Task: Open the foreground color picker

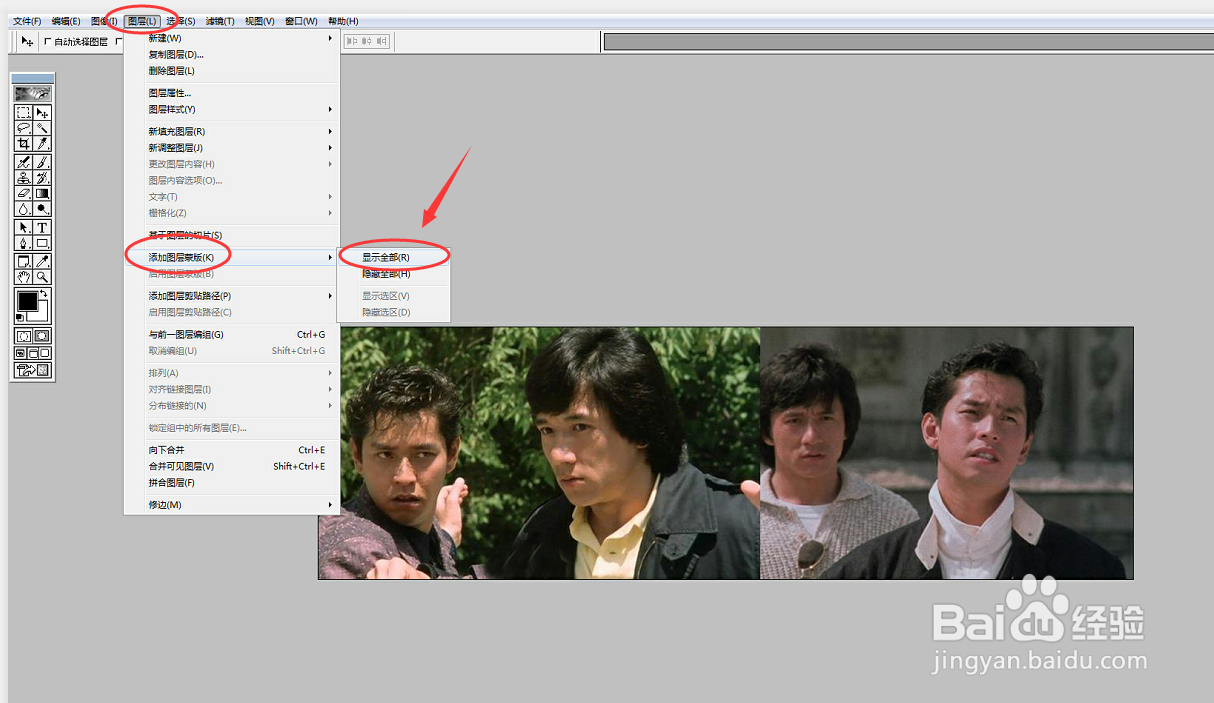Action: tap(27, 300)
